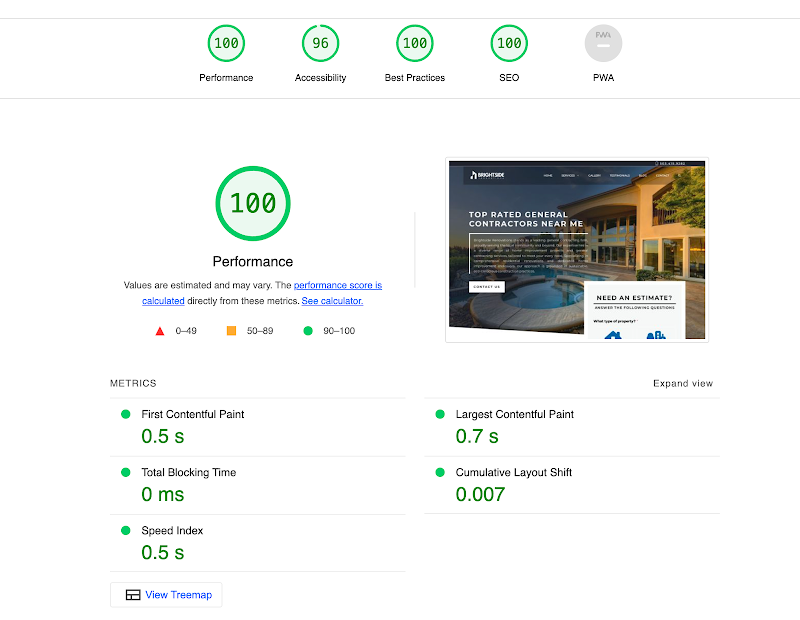This screenshot has height=620, width=800.
Task: Click the SEO gauge showing 100
Action: [x=508, y=43]
